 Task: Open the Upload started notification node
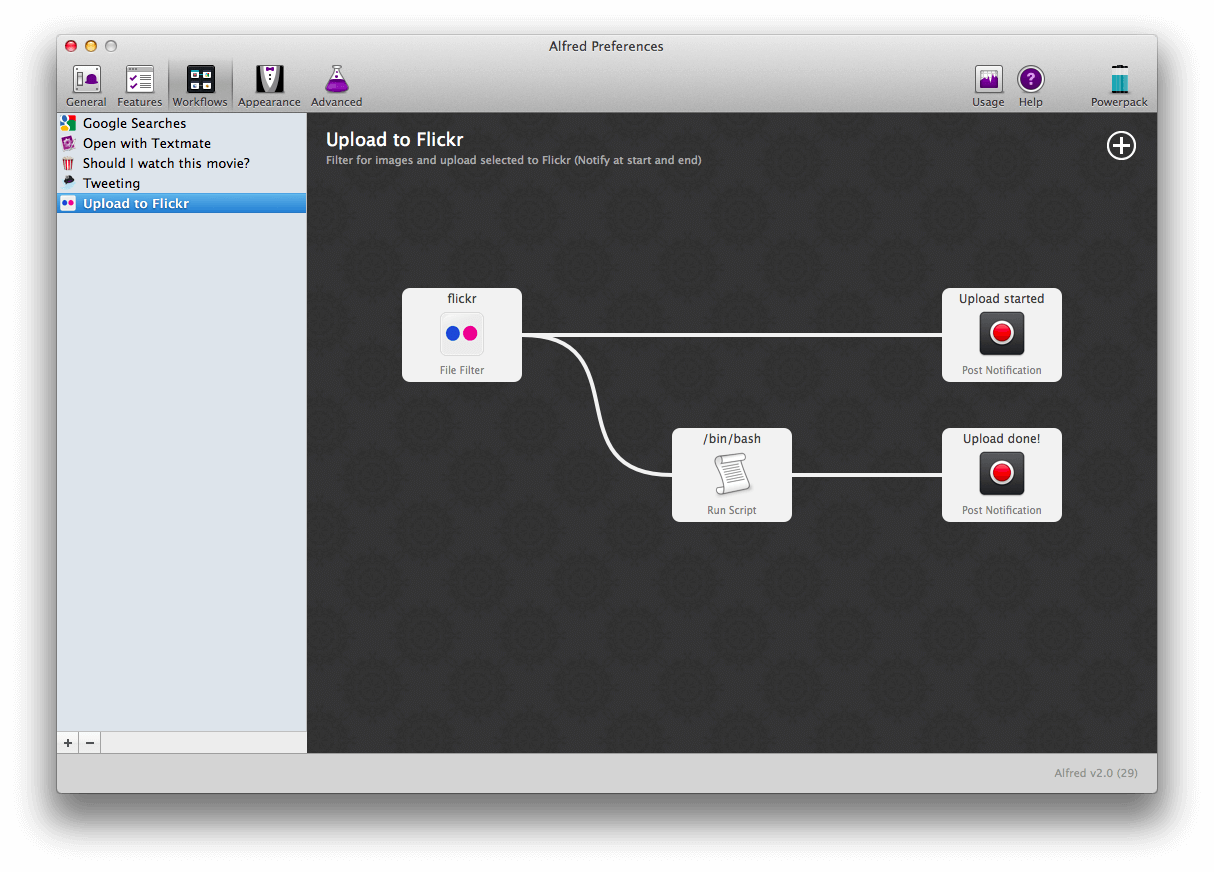point(1001,334)
